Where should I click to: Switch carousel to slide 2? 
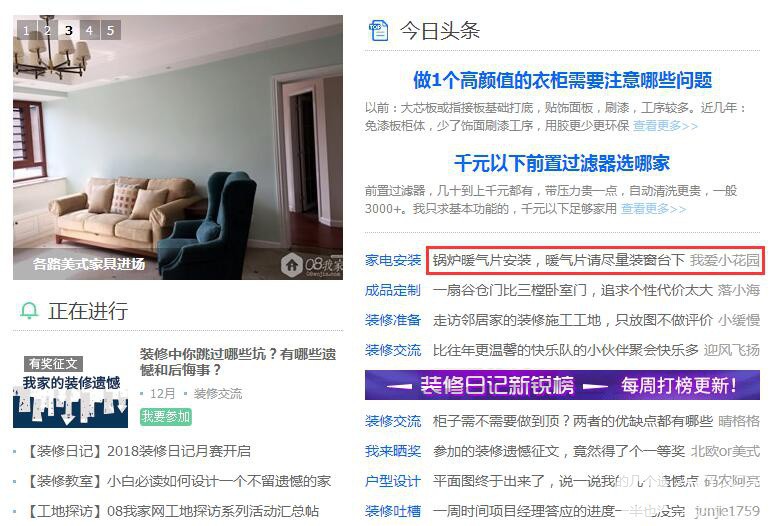pos(48,30)
